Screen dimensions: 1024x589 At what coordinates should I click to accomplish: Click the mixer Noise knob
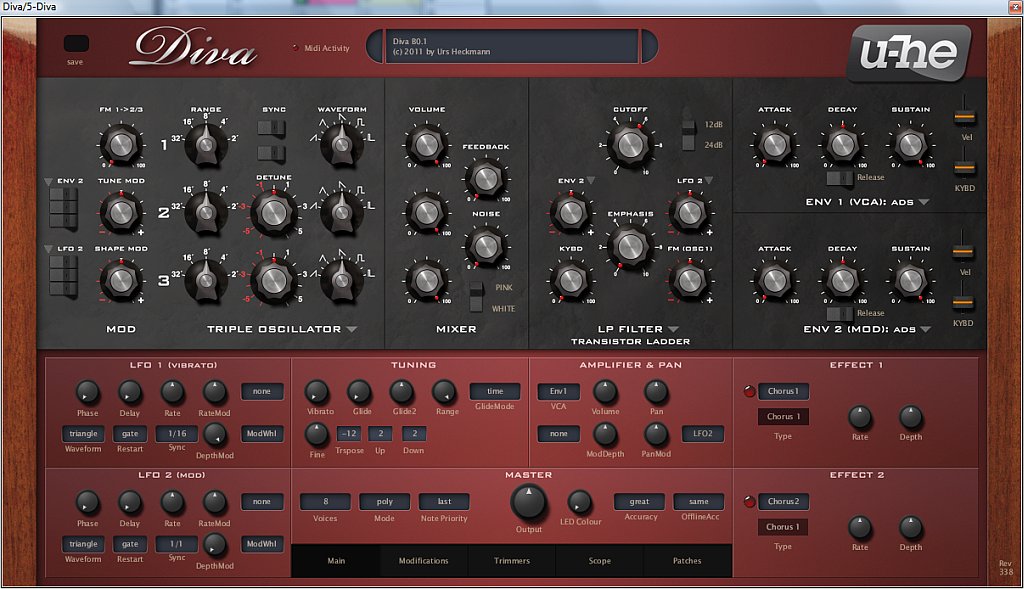pyautogui.click(x=485, y=245)
